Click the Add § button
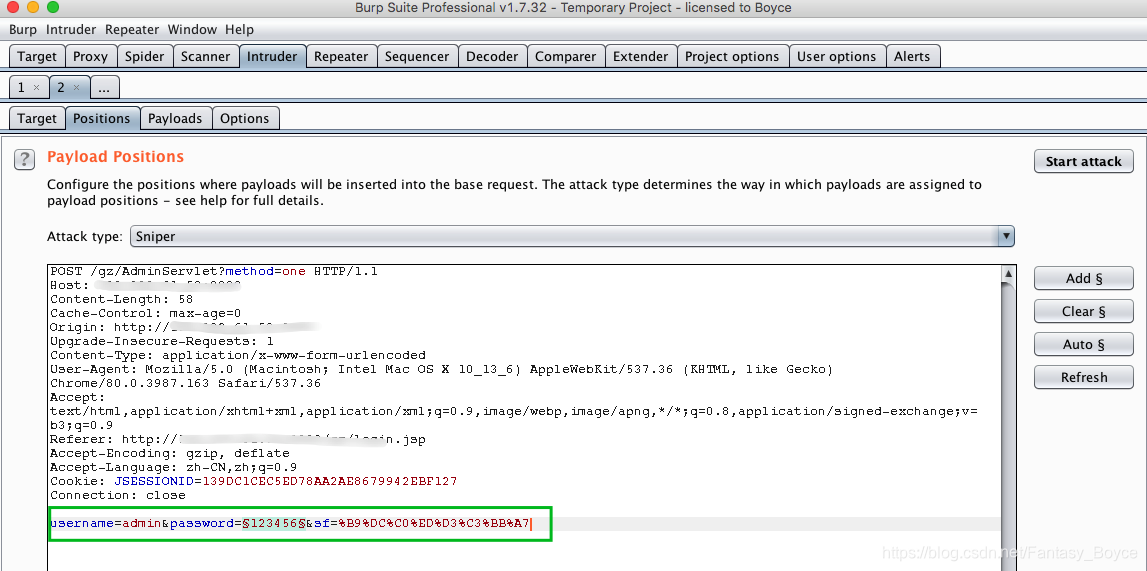The width and height of the screenshot is (1147, 571). [1083, 279]
